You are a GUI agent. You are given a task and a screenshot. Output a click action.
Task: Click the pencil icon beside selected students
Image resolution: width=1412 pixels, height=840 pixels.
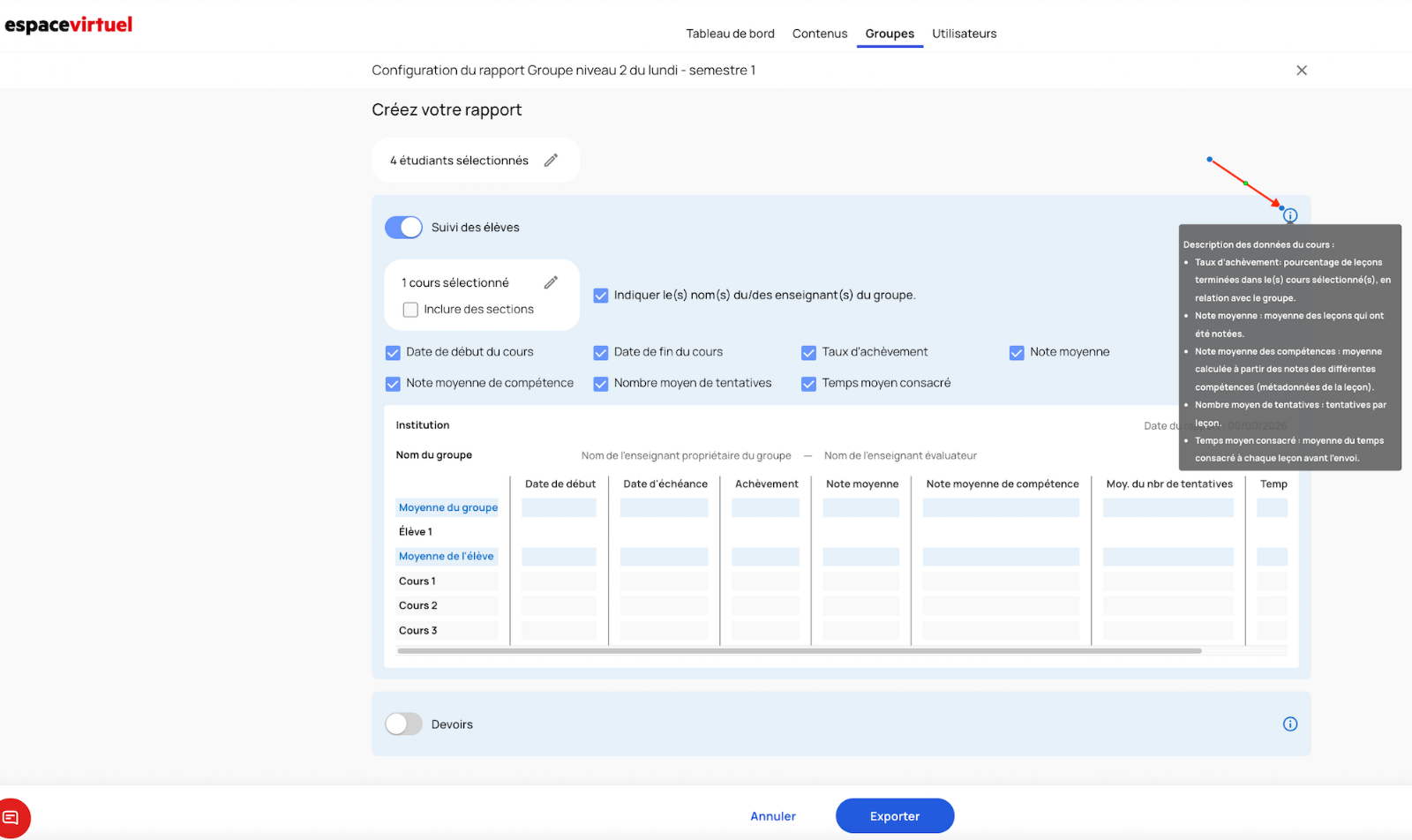point(551,161)
